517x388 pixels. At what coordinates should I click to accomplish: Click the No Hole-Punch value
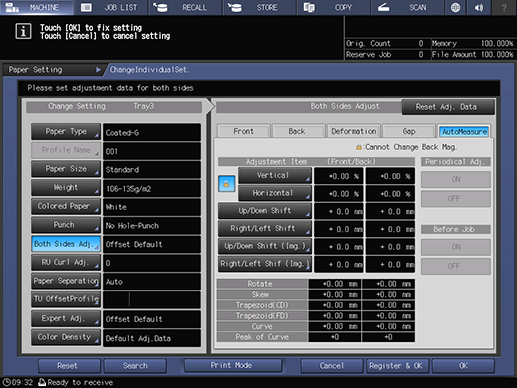click(x=152, y=226)
